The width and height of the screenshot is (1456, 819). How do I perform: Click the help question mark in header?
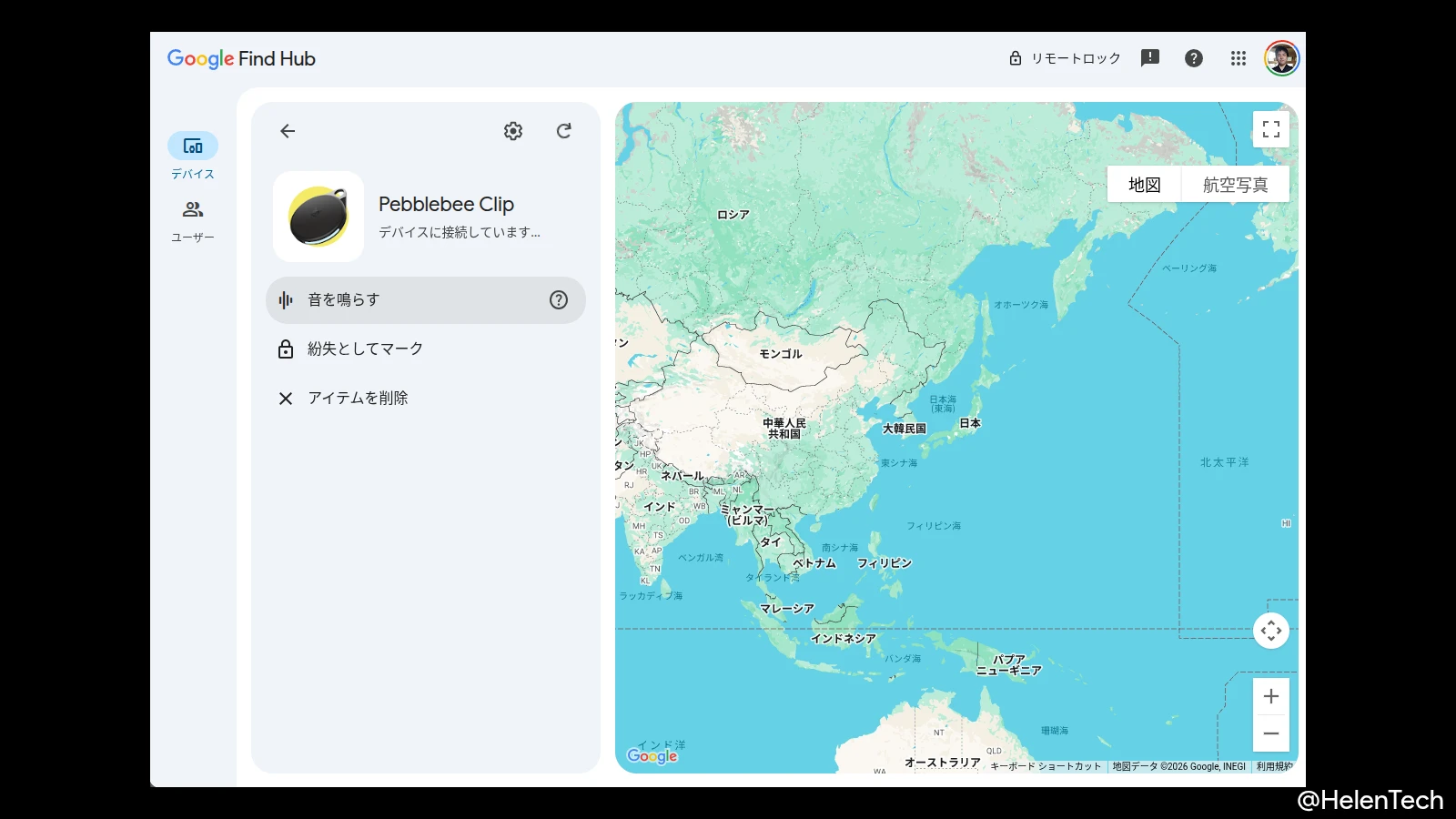1194,58
